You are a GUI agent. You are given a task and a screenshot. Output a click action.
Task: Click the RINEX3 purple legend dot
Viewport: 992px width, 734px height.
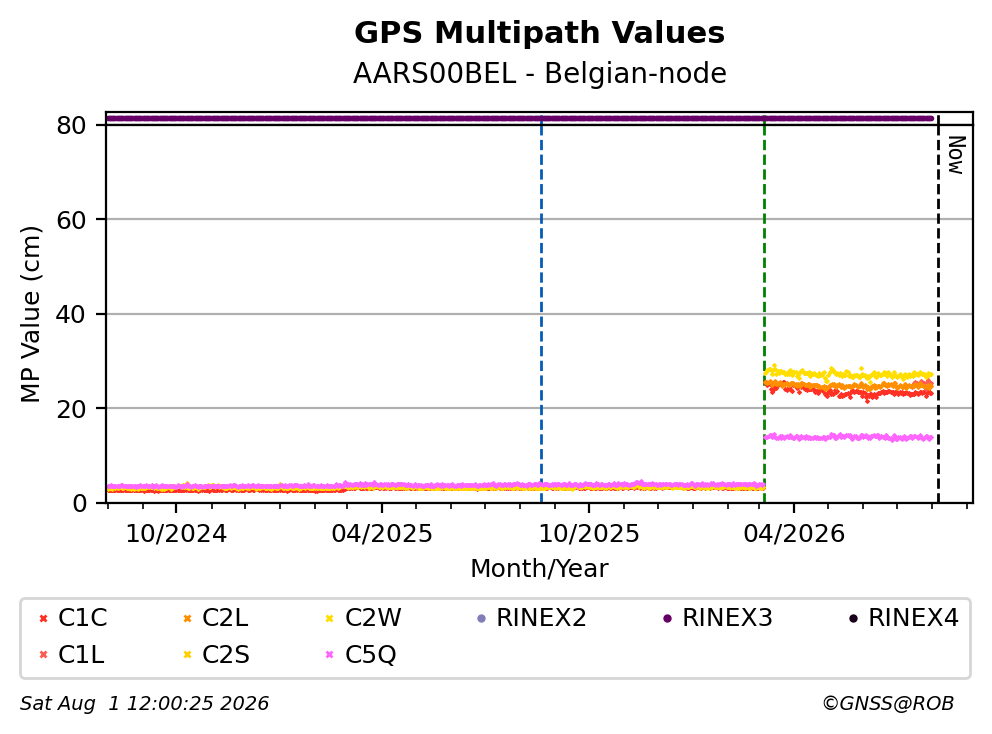(x=667, y=618)
